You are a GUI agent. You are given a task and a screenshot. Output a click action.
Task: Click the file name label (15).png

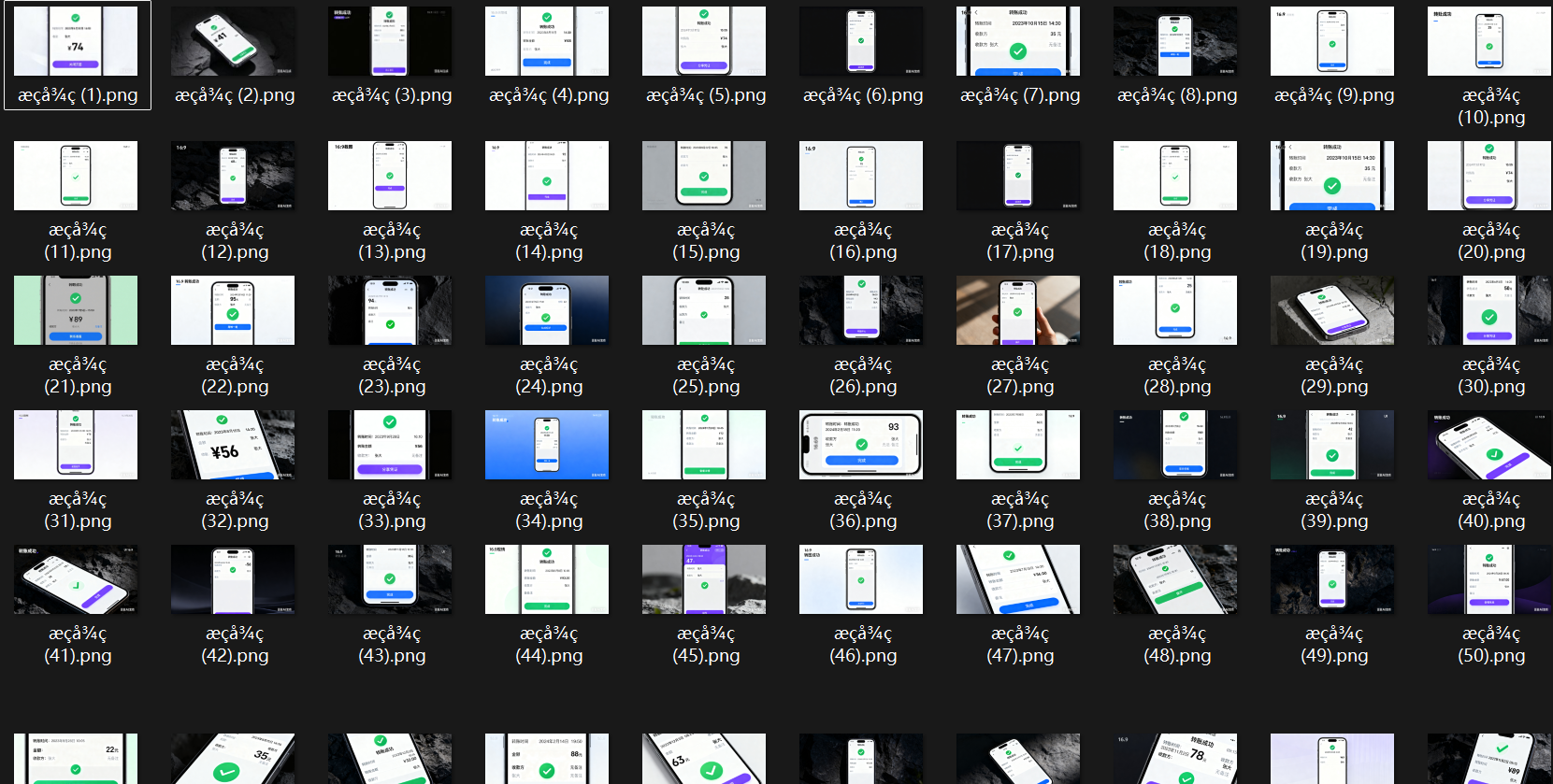pyautogui.click(x=706, y=241)
